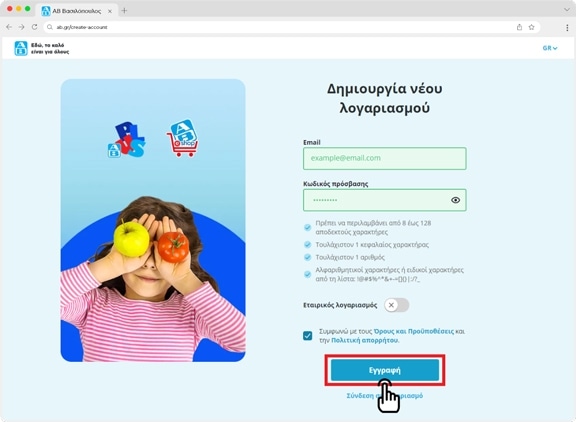Viewport: 576px width, 422px height.
Task: Go forward with the browser forward arrow
Action: click(x=21, y=27)
